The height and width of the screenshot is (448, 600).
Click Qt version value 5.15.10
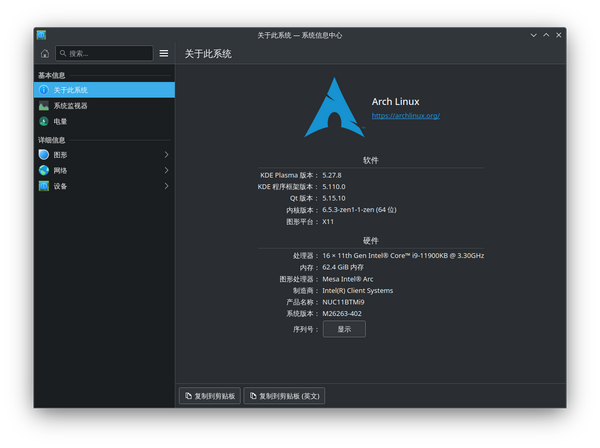point(334,198)
